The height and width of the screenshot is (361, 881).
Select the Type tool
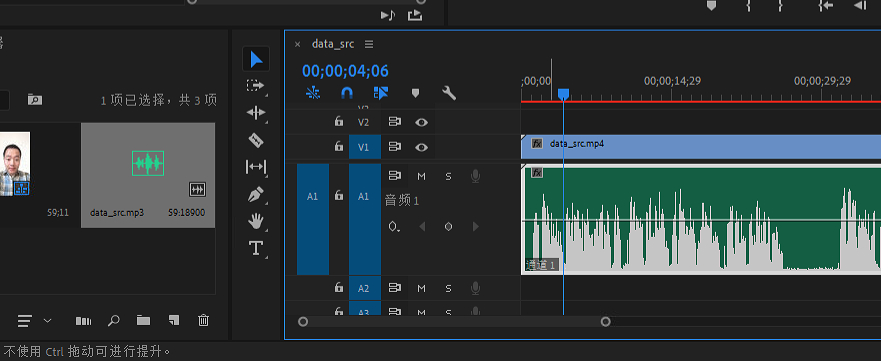coord(256,248)
